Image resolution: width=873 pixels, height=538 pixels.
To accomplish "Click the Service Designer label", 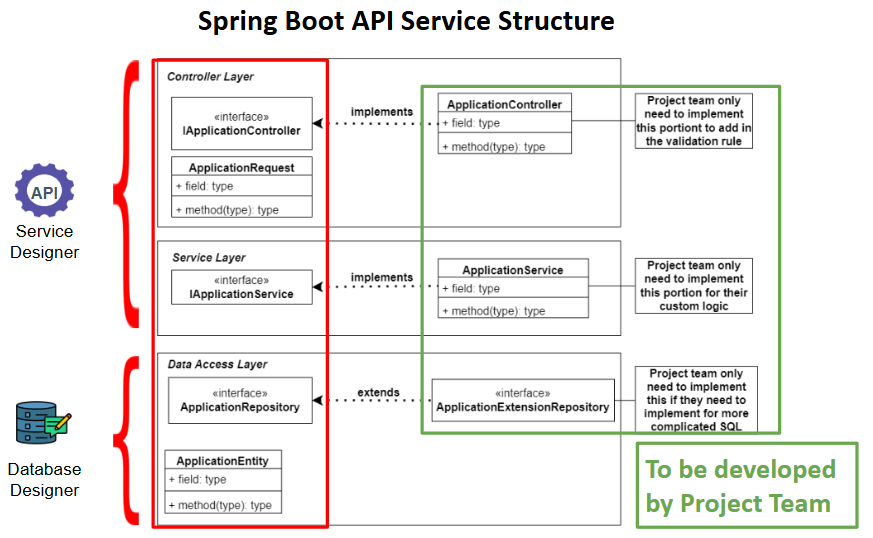I will [x=45, y=242].
